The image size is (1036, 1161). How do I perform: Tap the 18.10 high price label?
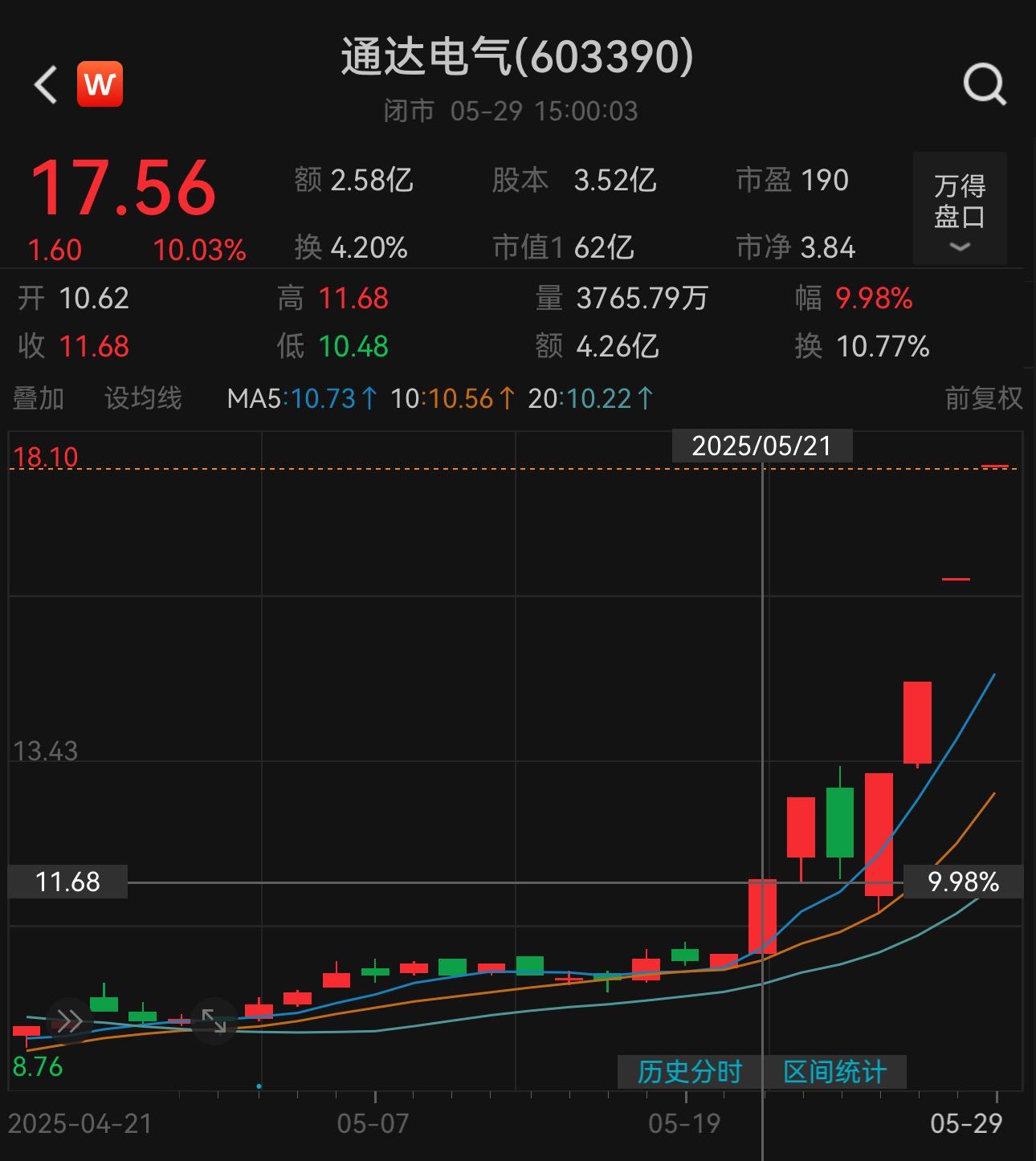pos(46,458)
